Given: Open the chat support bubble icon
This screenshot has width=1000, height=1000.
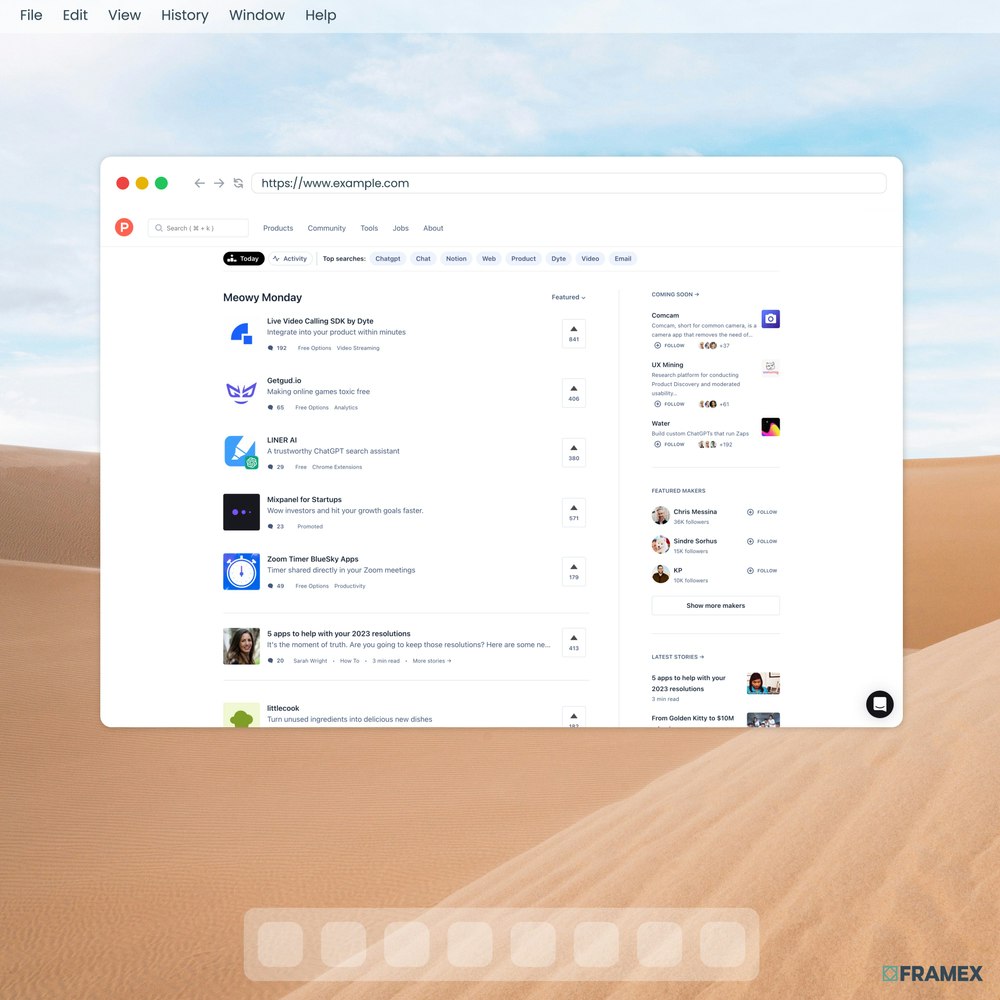Looking at the screenshot, I should (879, 704).
